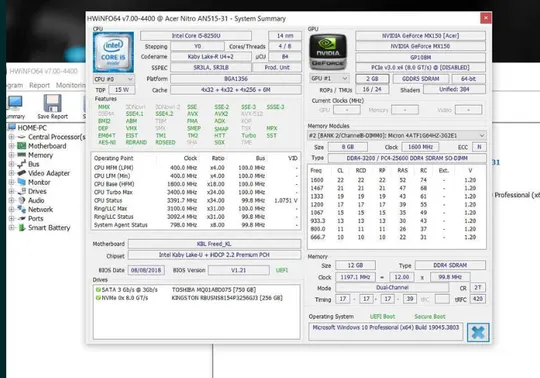Click Summary monitor icon in main toolbar

coord(15,104)
